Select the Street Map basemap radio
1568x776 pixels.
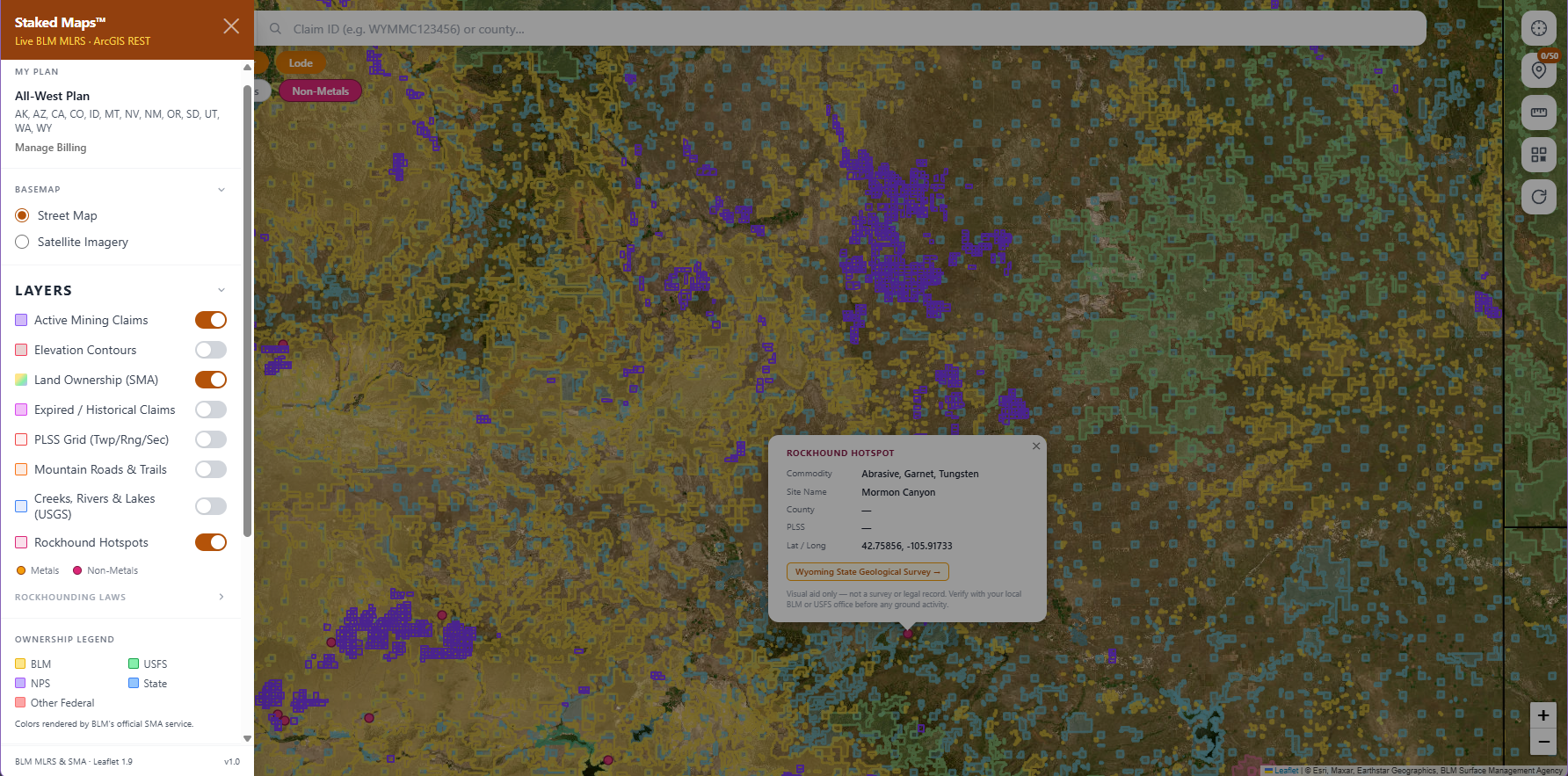click(22, 215)
